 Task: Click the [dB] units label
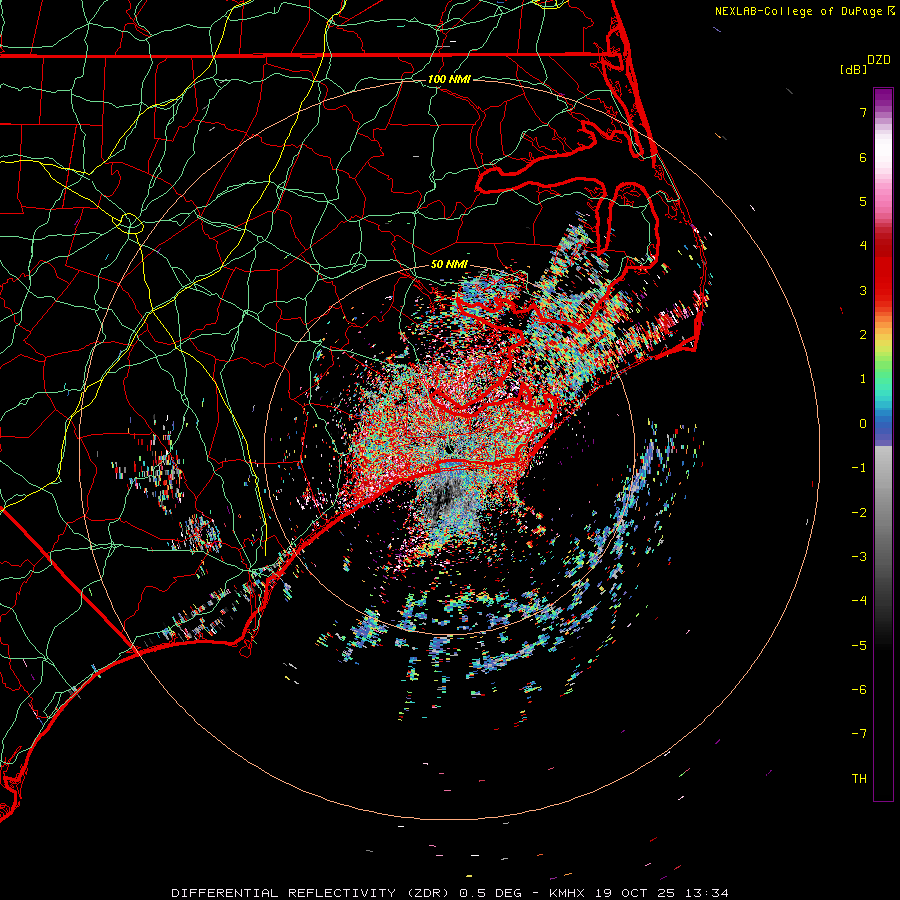[854, 69]
